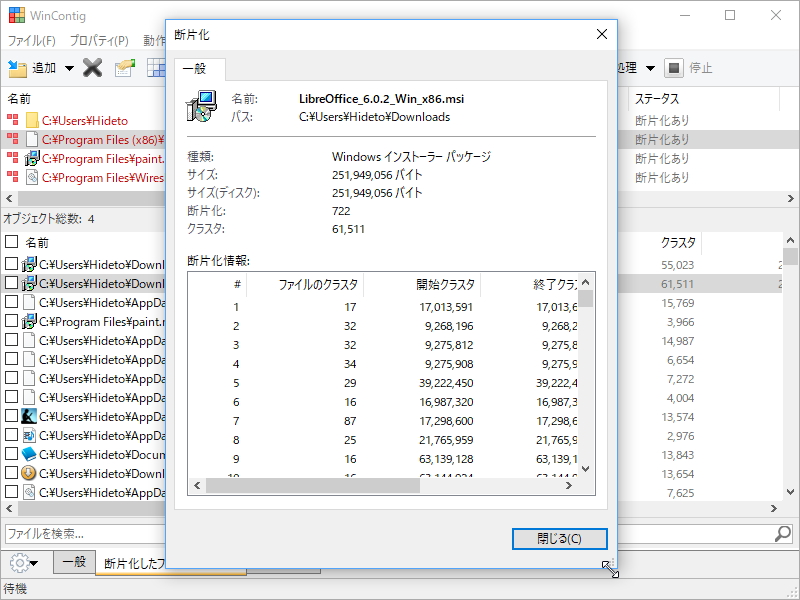Check the row with 7,625 clusters
Viewport: 800px width, 600px height.
(x=11, y=492)
